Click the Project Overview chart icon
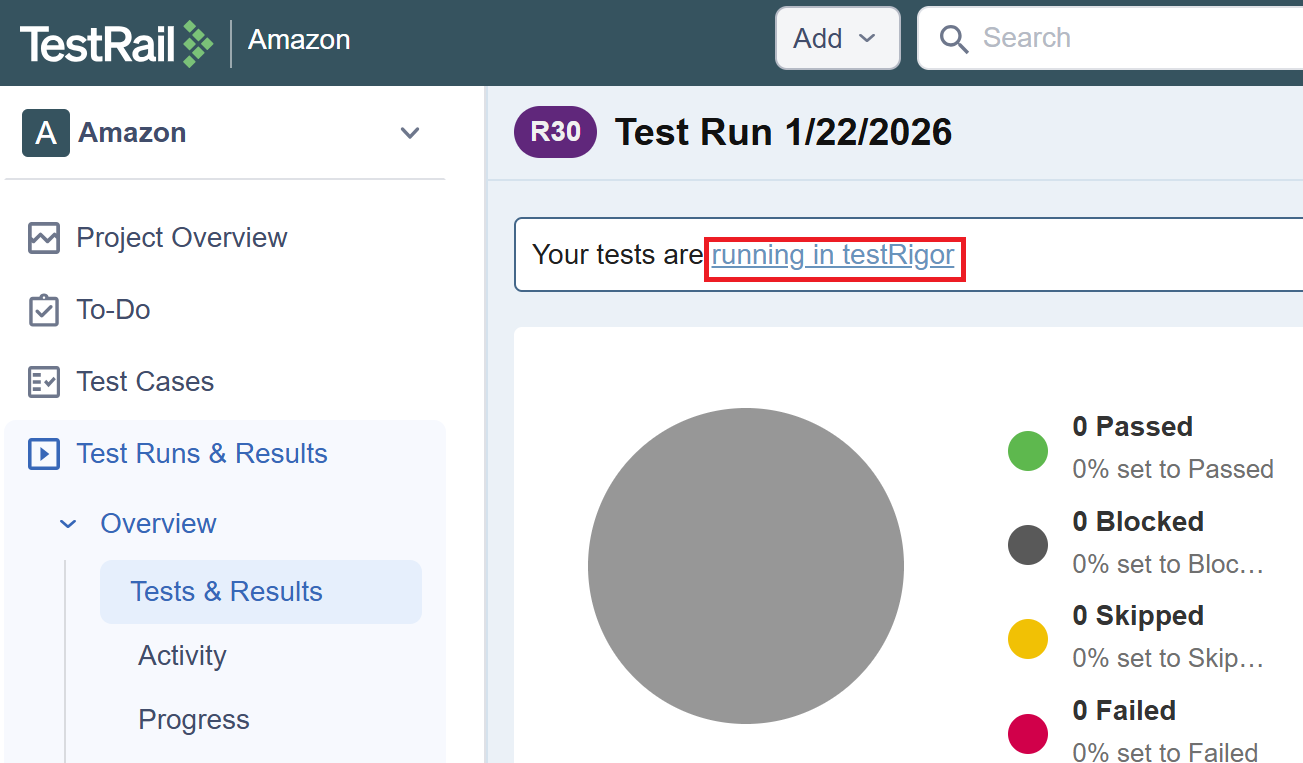Screen dimensions: 1303x763 44,238
